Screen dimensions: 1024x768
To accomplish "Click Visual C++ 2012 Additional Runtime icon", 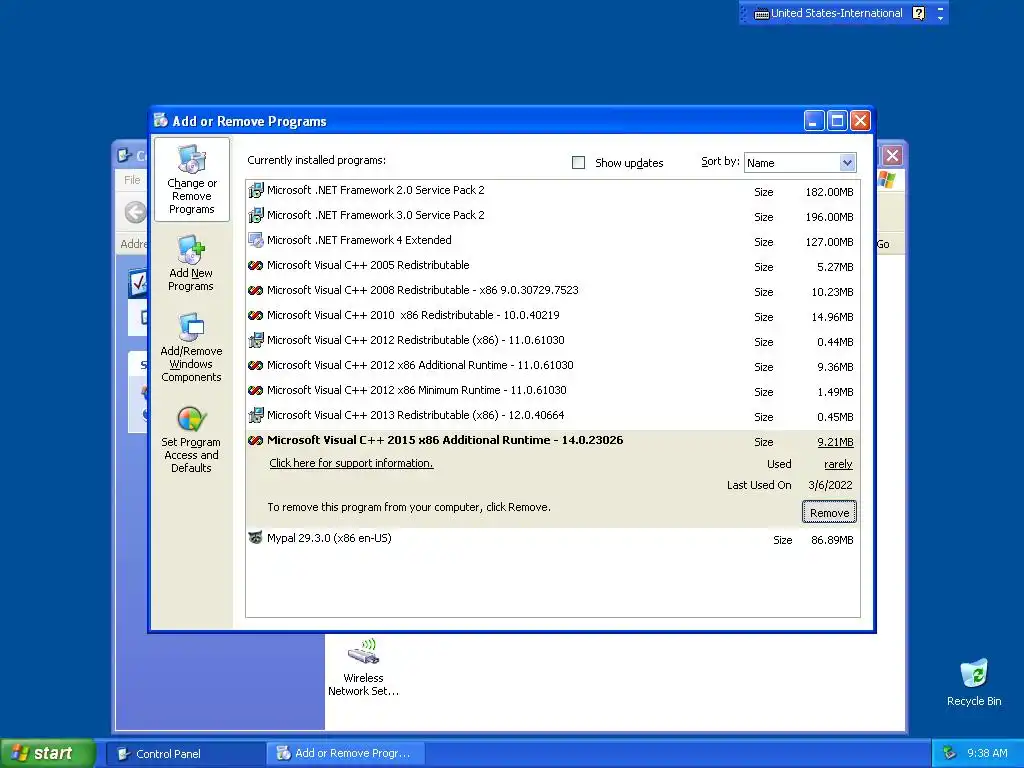I will coord(256,366).
